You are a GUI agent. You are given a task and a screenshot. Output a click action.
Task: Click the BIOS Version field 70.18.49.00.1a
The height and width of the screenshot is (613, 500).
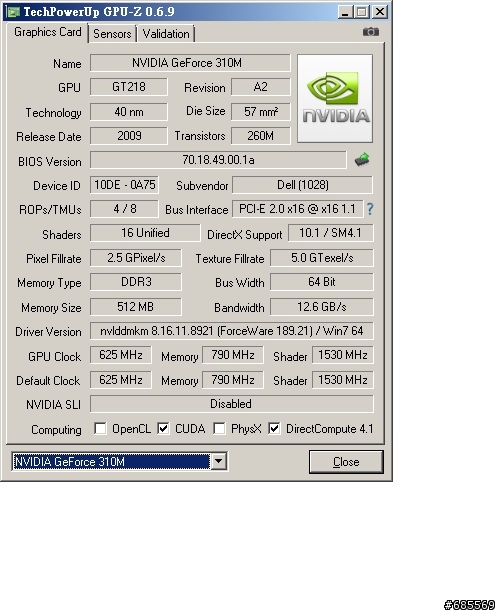tap(218, 160)
